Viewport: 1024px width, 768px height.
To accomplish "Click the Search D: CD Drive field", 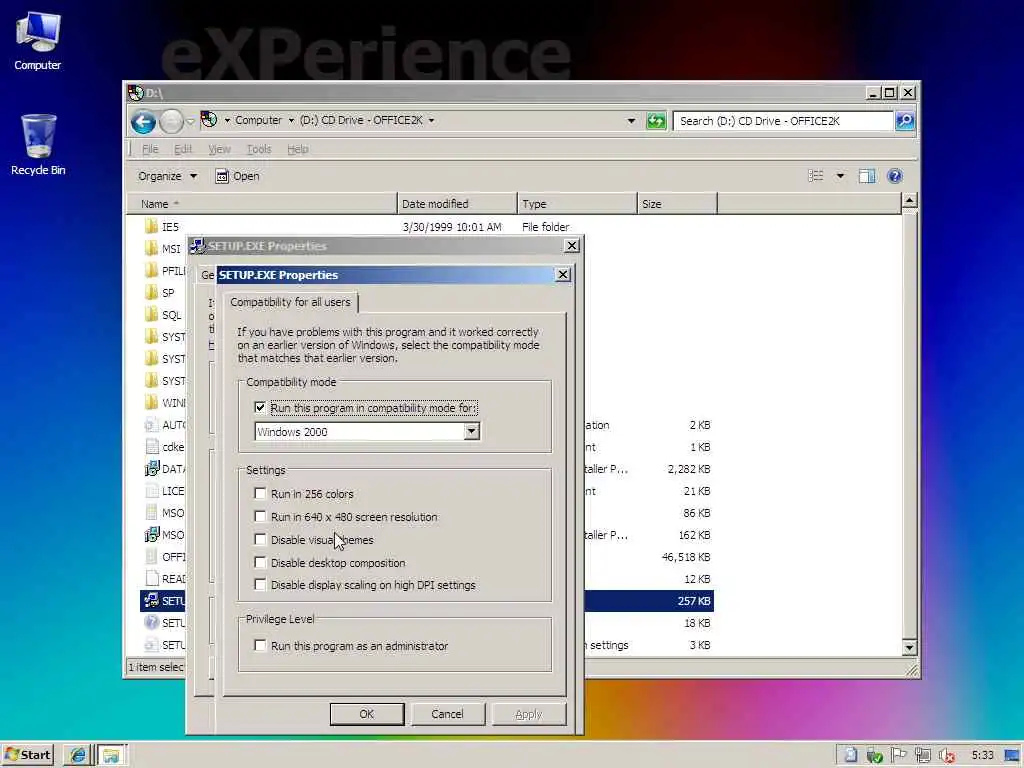I will 783,121.
